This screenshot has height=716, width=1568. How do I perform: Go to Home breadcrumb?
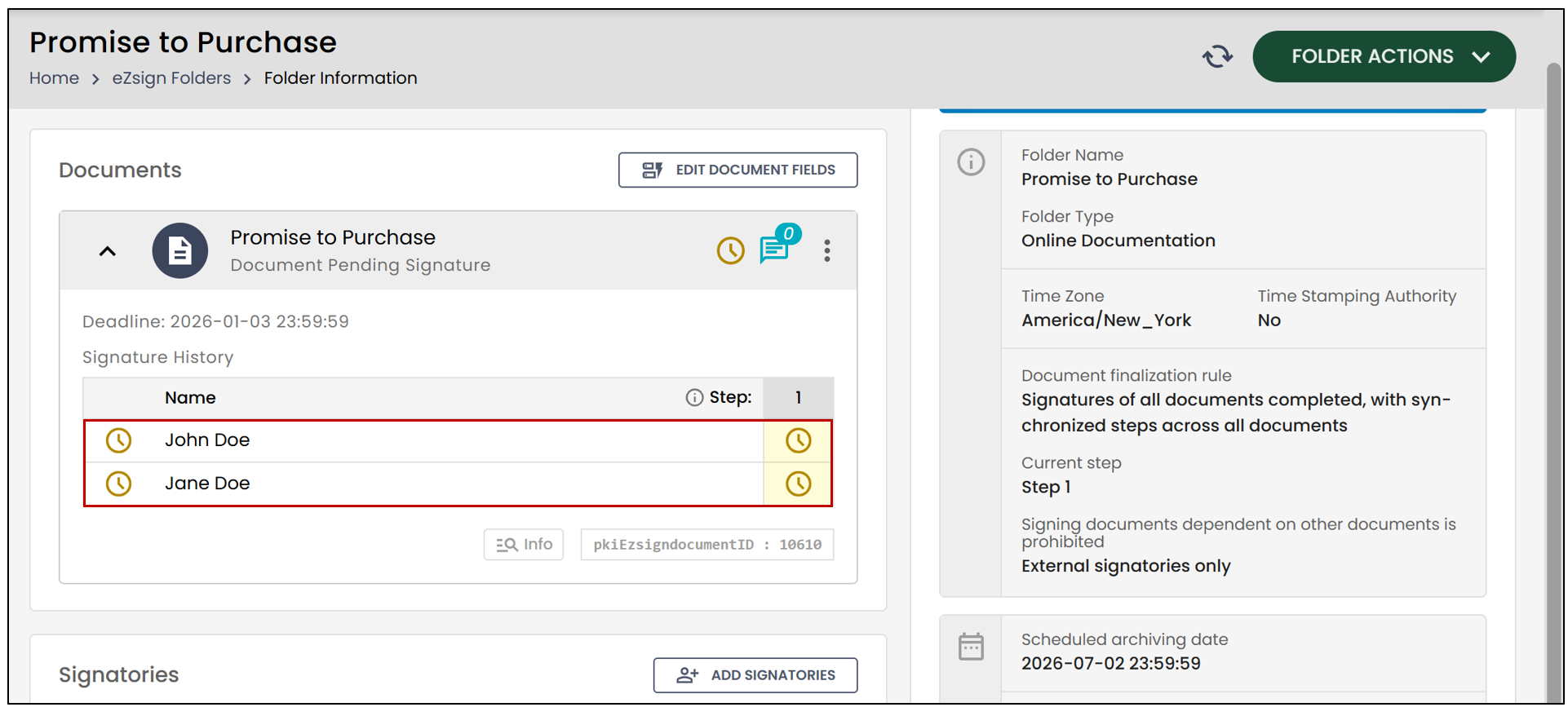pos(54,78)
